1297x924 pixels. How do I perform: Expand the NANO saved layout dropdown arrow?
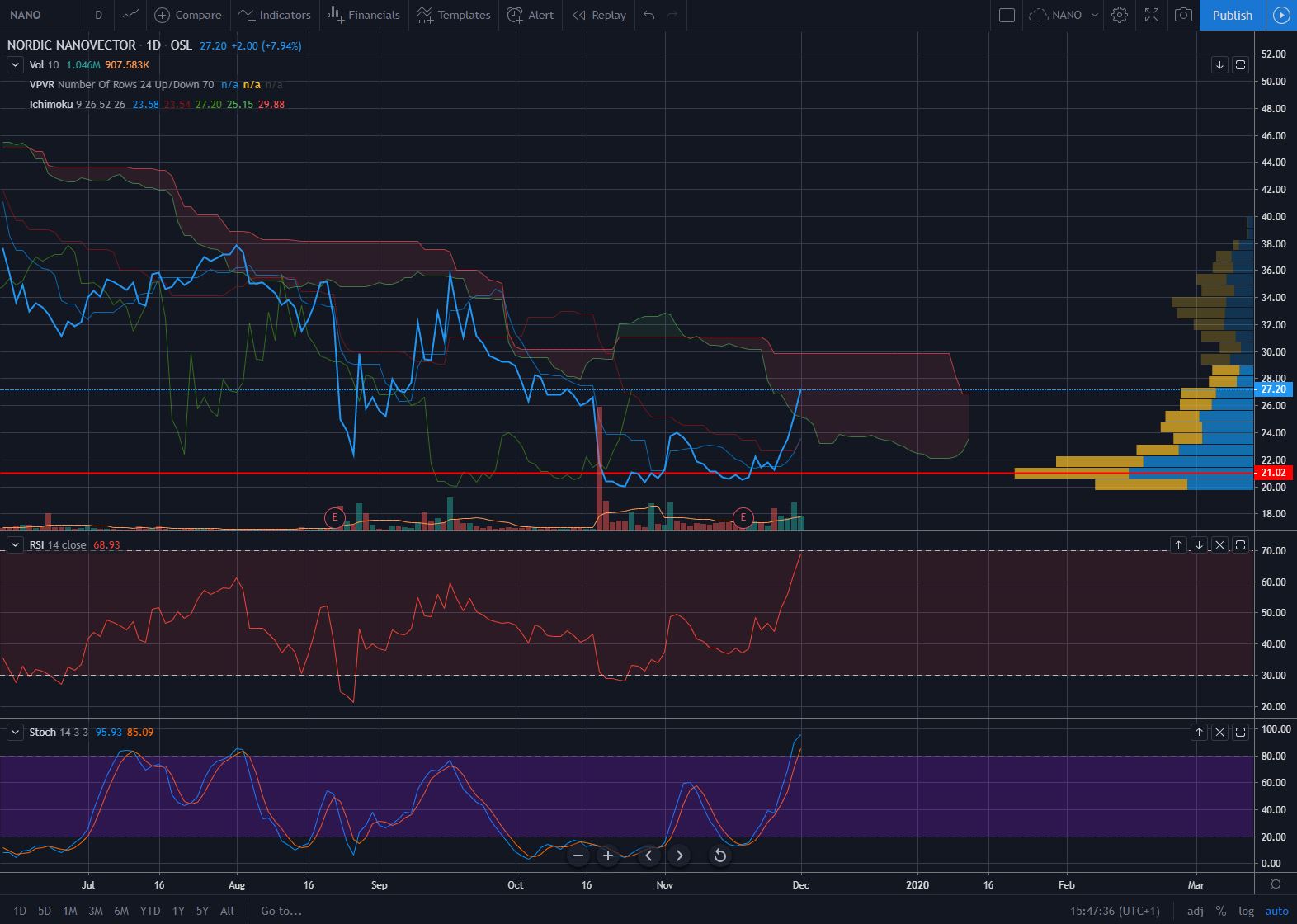(1095, 15)
